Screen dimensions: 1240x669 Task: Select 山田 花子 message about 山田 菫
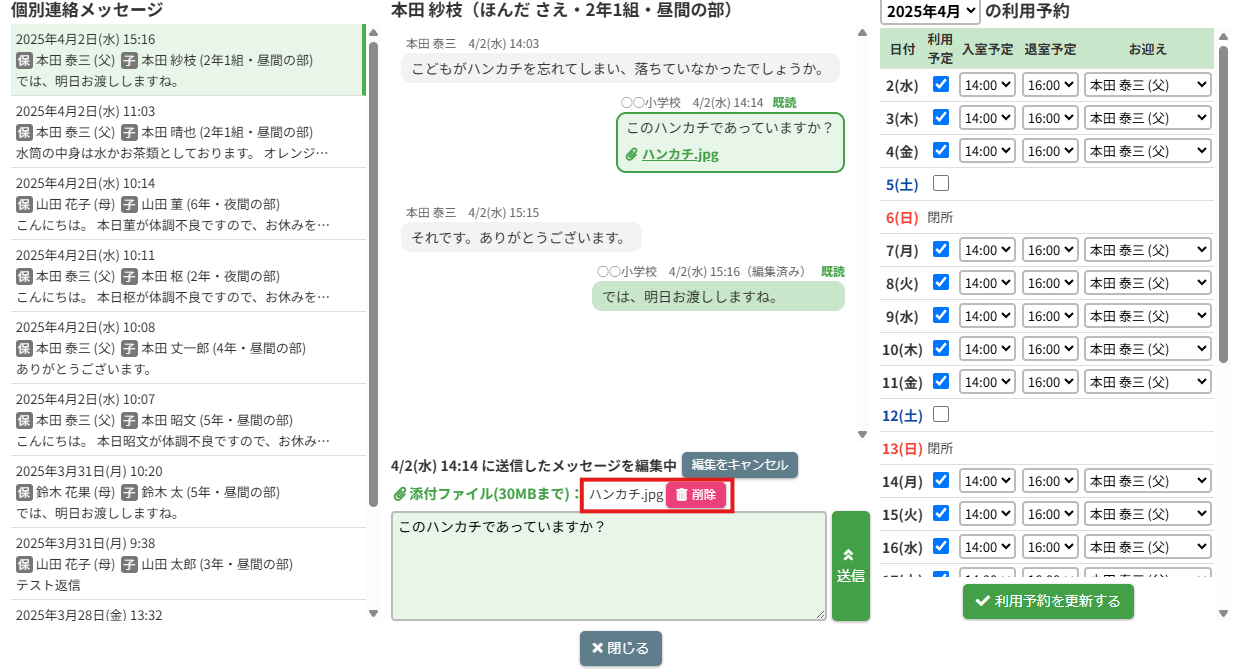tap(186, 204)
